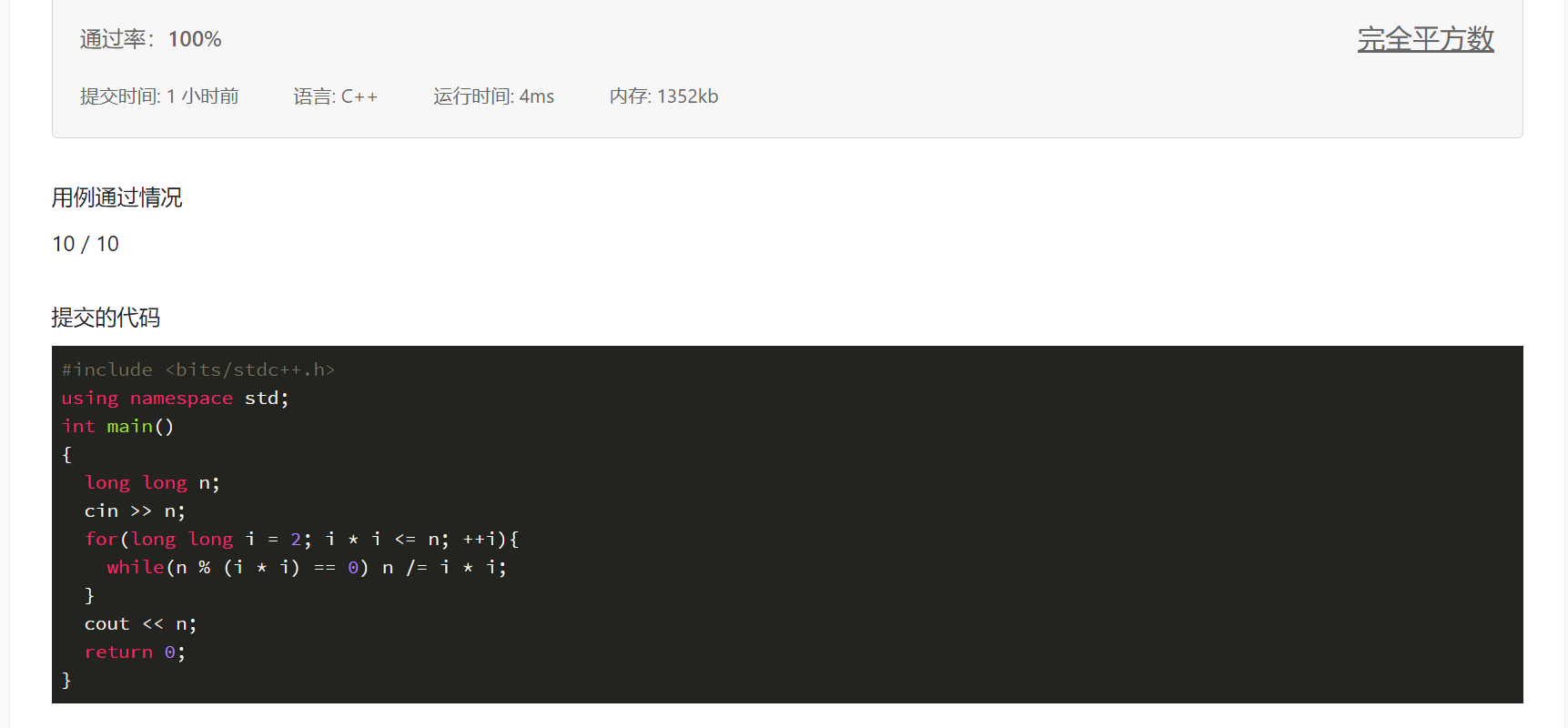
Task: Click the 通过率 100% text
Action: tap(151, 39)
